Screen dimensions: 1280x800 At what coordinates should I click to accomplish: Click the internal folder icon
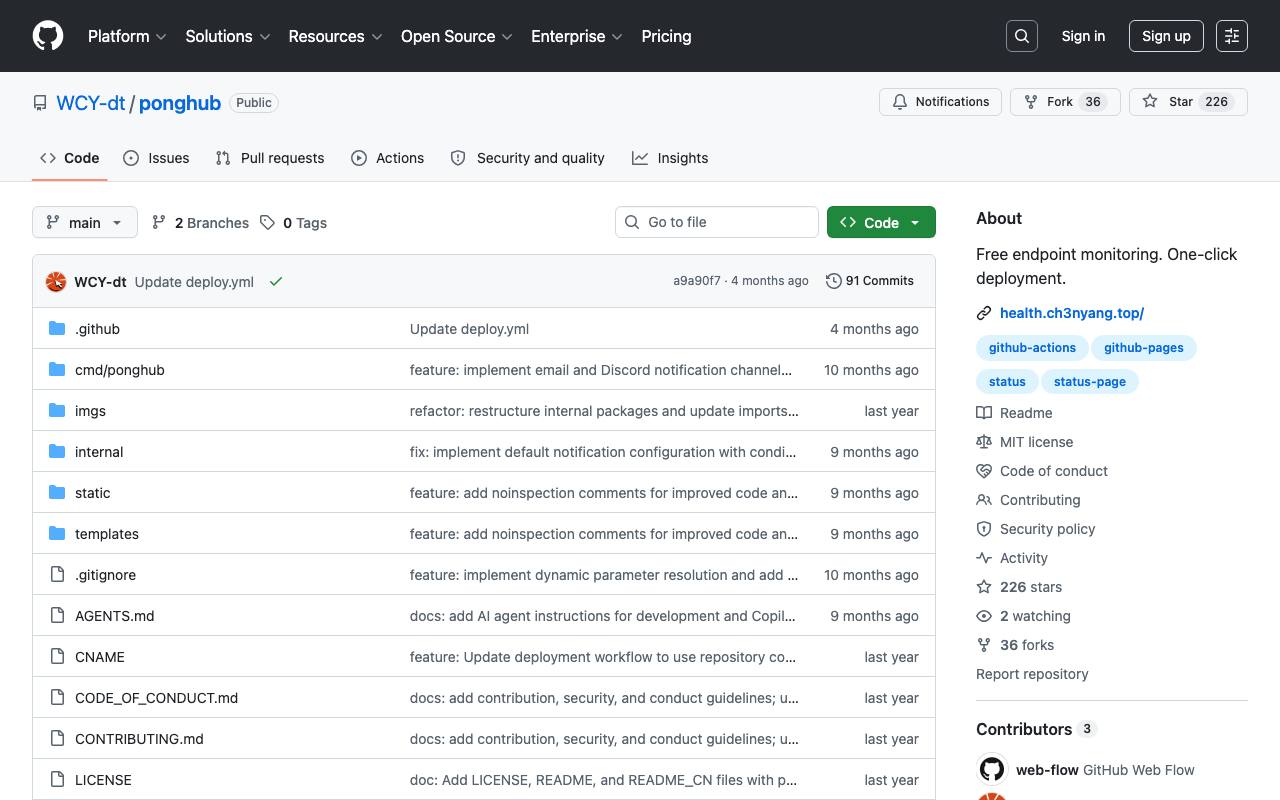click(x=57, y=452)
